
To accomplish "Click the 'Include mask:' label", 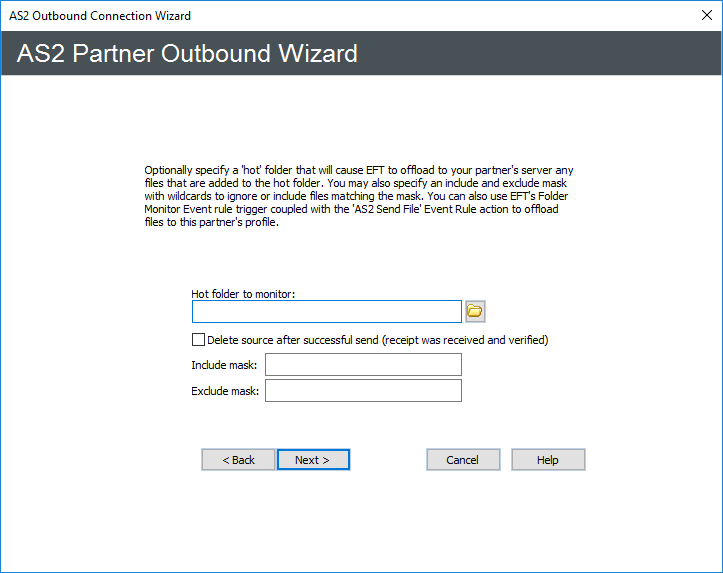I will click(224, 365).
